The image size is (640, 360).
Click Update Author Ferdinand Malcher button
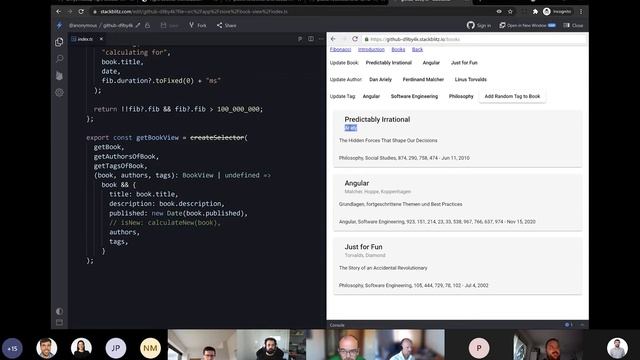pos(423,80)
